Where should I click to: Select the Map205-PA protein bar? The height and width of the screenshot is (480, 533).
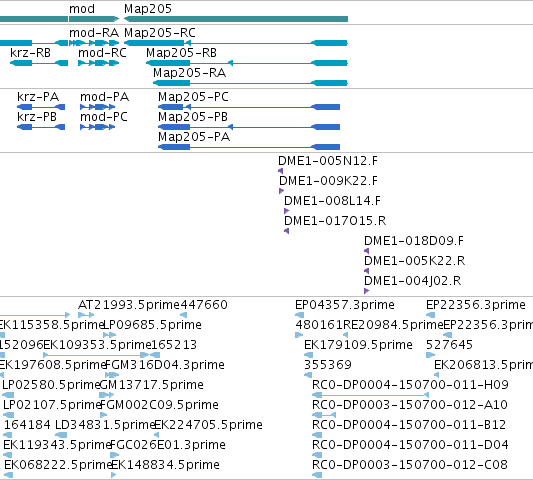[x=249, y=147]
